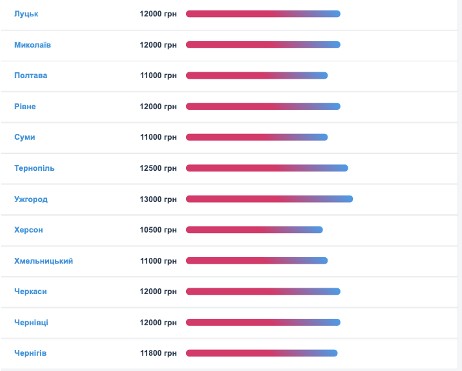This screenshot has width=462, height=371.
Task: Open the Чернівці city link
Action: (x=31, y=322)
